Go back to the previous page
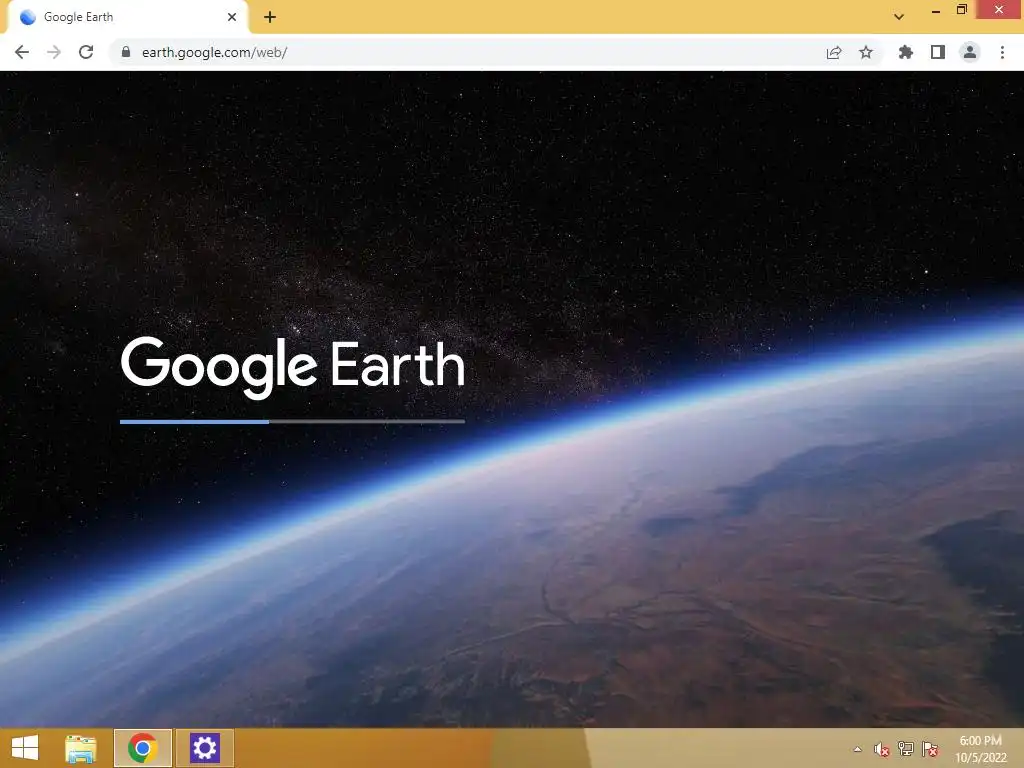 [x=22, y=52]
